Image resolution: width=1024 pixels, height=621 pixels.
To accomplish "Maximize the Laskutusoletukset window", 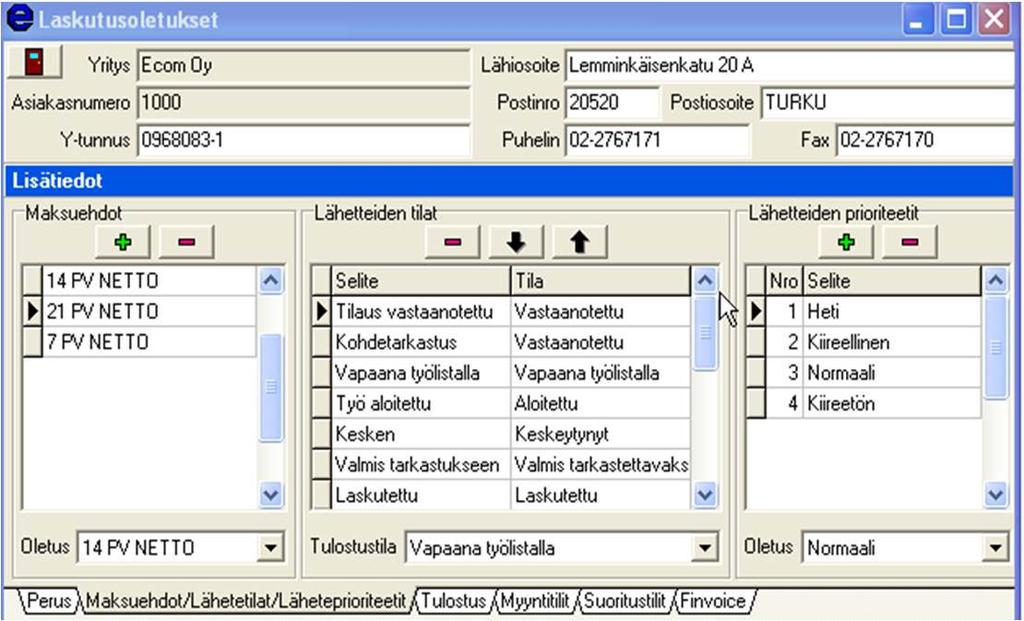I will click(x=957, y=20).
